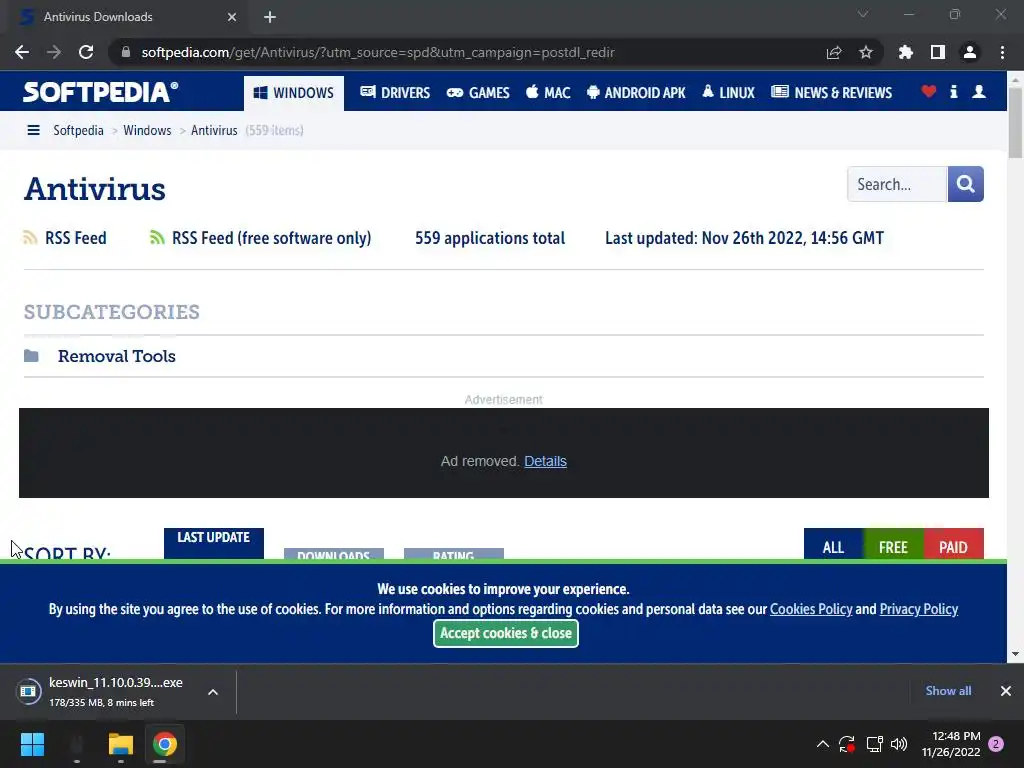The image size is (1024, 768).
Task: Sort by LAST UPDATE
Action: pos(214,543)
